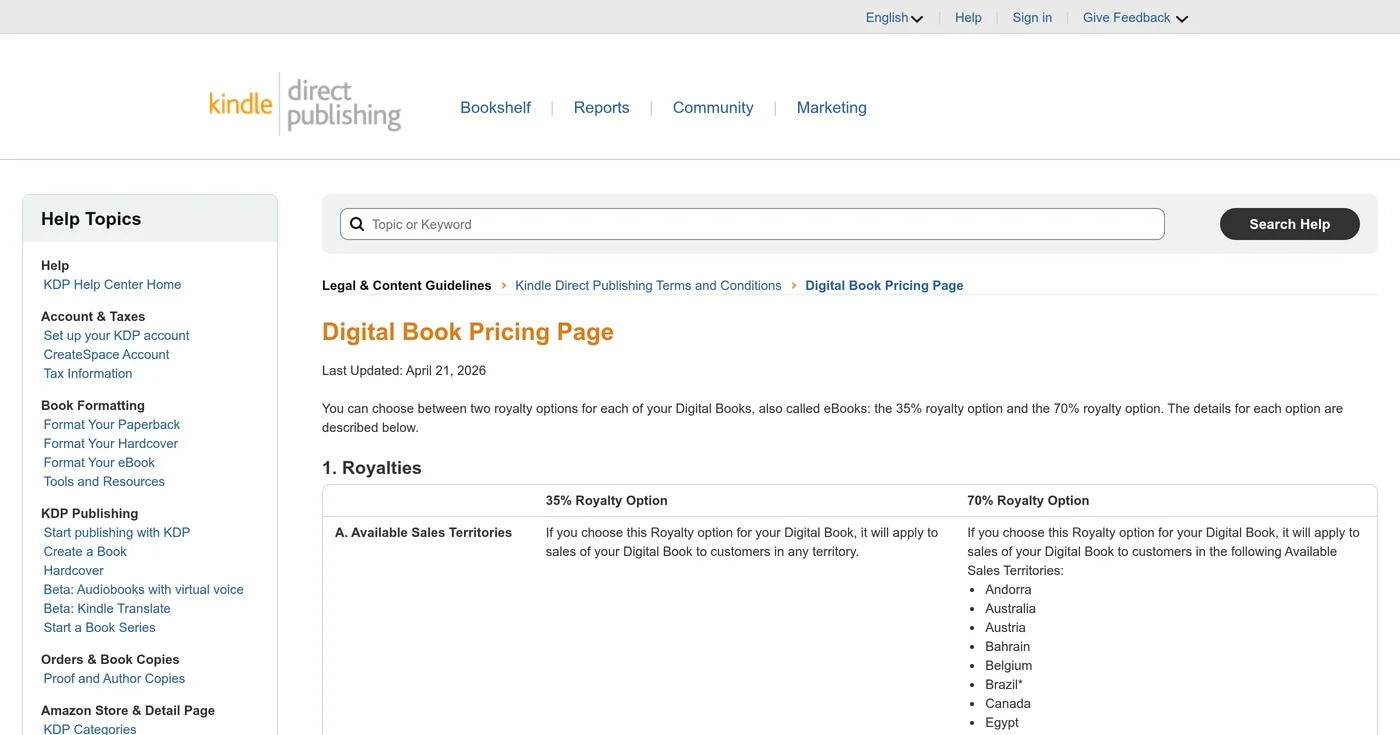The height and width of the screenshot is (735, 1400).
Task: Open Format Your eBook link
Action: pos(99,463)
